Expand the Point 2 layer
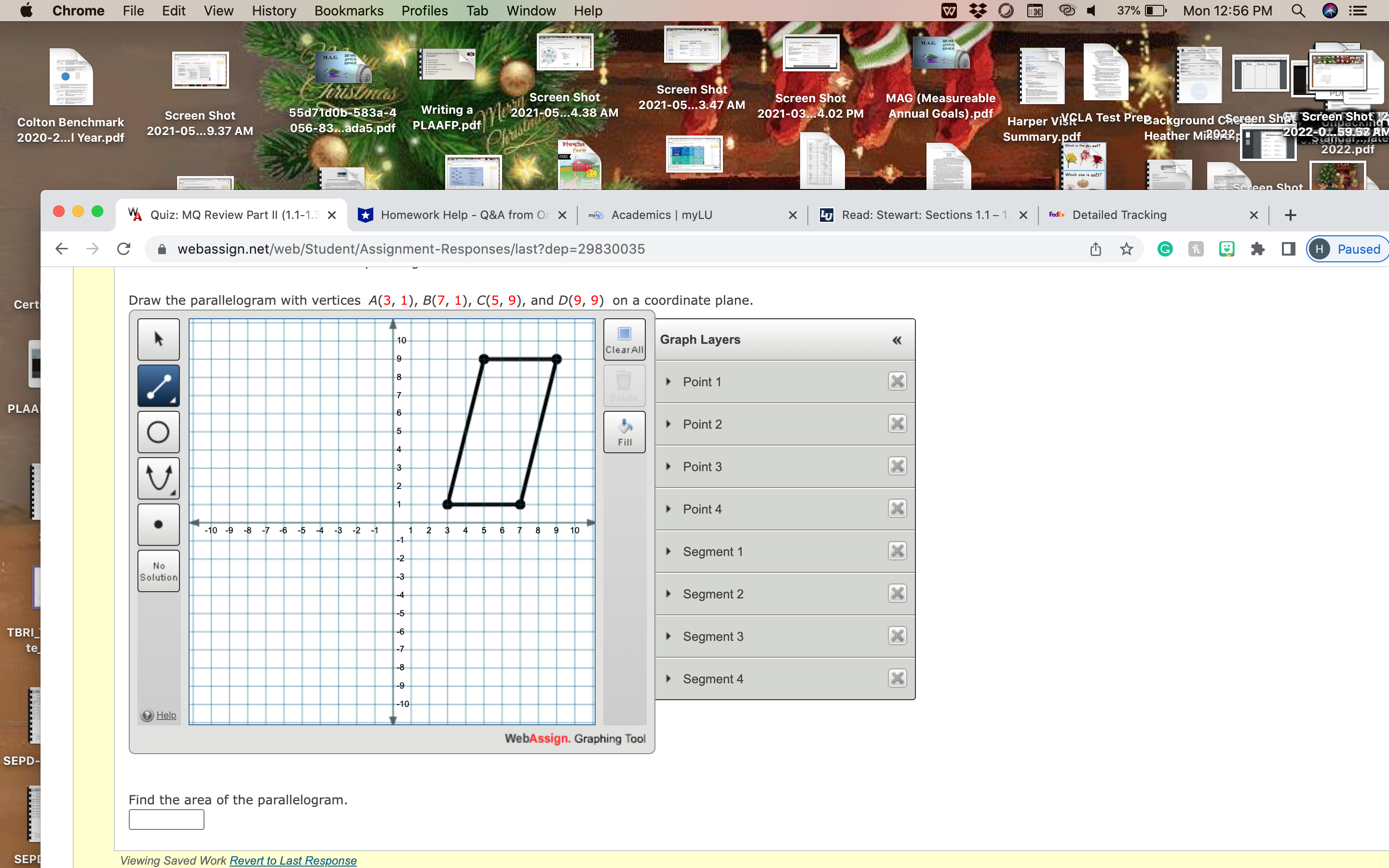Viewport: 1389px width, 868px height. [x=668, y=424]
